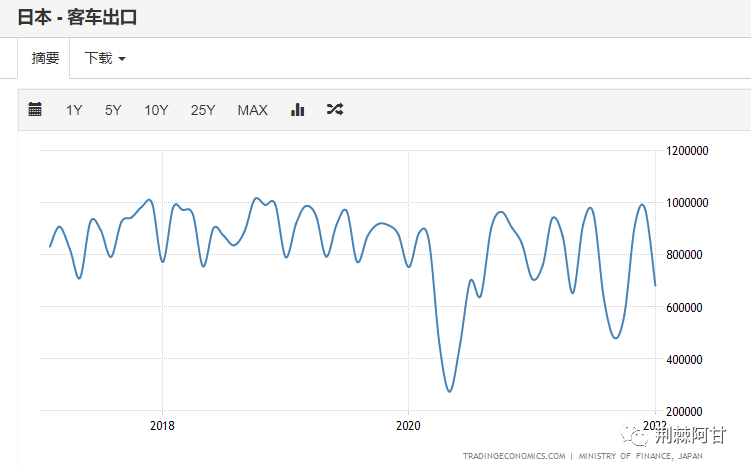Click the 2020 x-axis label
The width and height of the screenshot is (751, 468).
408,425
